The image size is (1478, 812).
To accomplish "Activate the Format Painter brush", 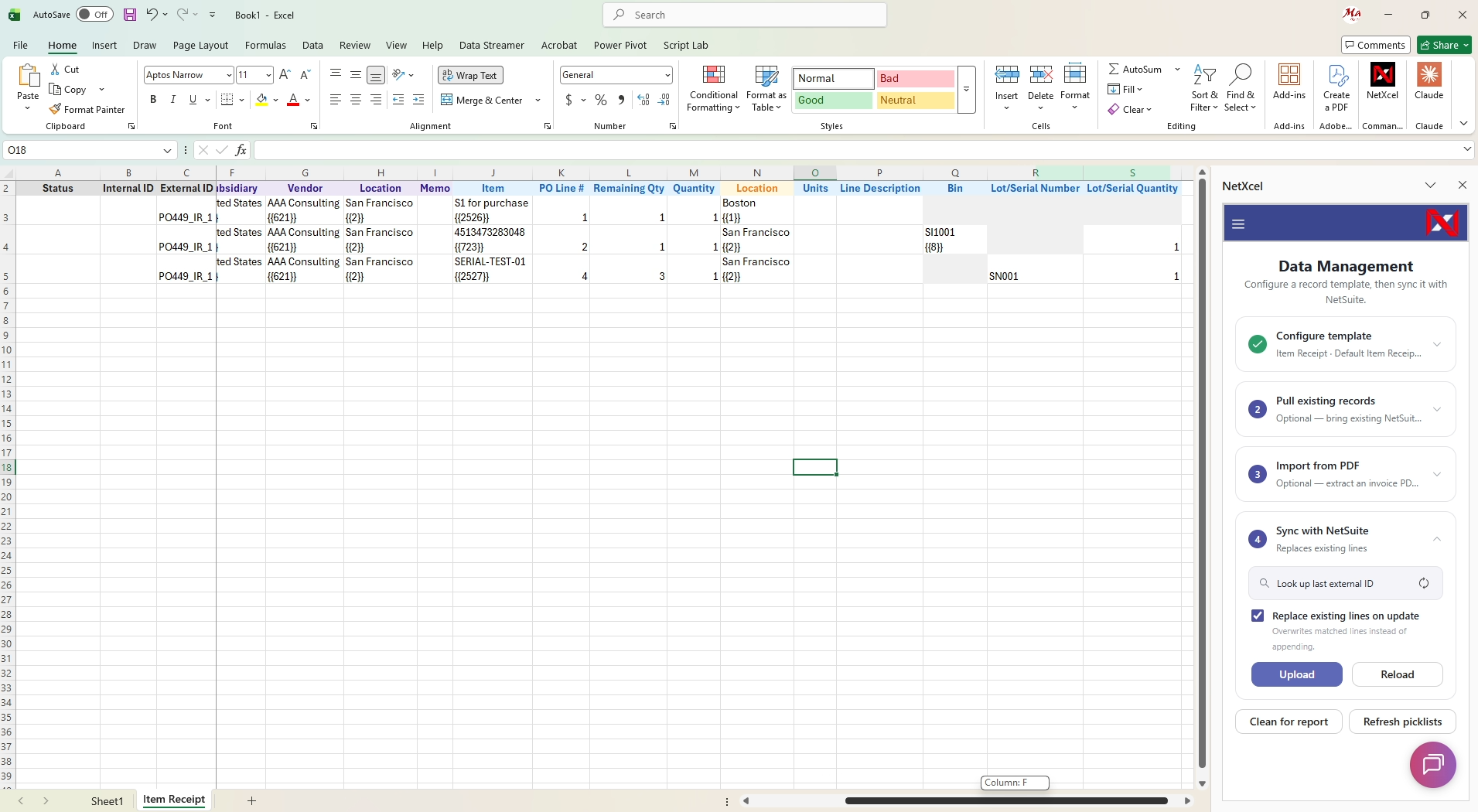I will [x=87, y=109].
